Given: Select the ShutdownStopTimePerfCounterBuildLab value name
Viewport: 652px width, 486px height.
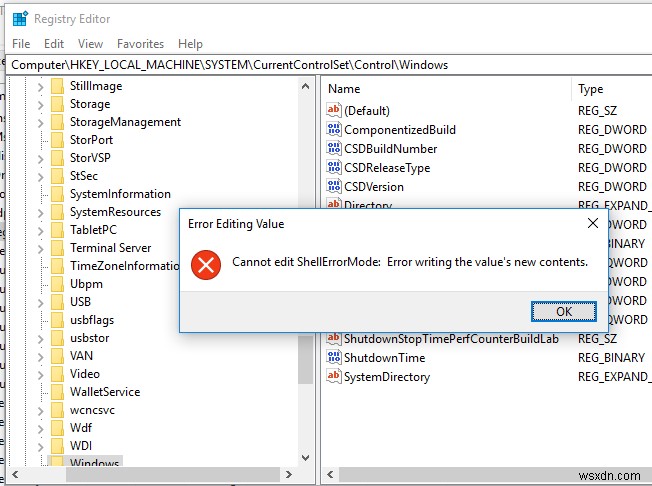Looking at the screenshot, I should [451, 339].
